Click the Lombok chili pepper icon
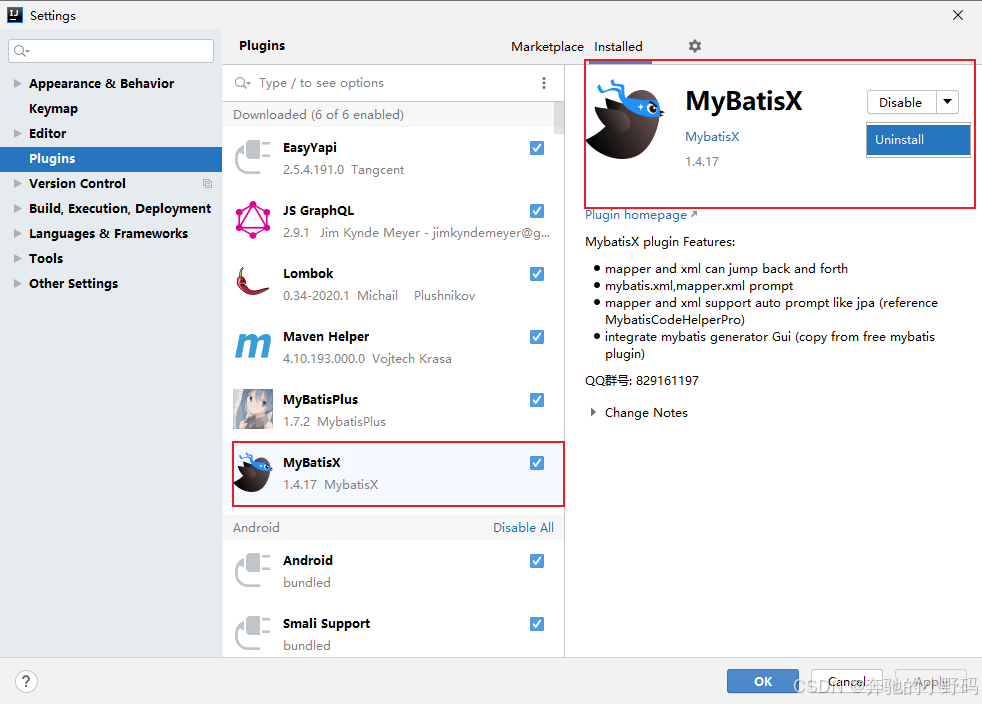 tap(252, 282)
